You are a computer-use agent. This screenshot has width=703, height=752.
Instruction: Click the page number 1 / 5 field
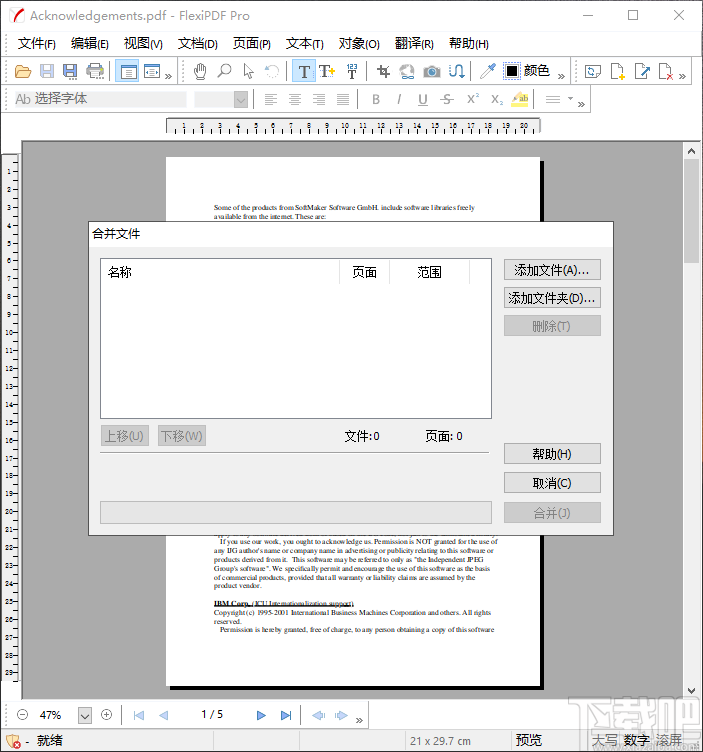click(x=212, y=715)
